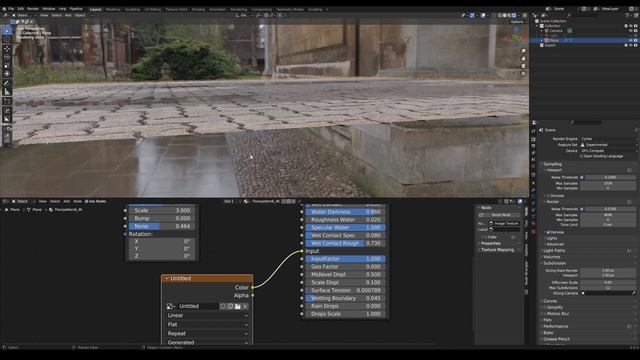Viewport: 640px width, 360px height.
Task: Open image file folder icon in Untitled node
Action: pos(238,306)
